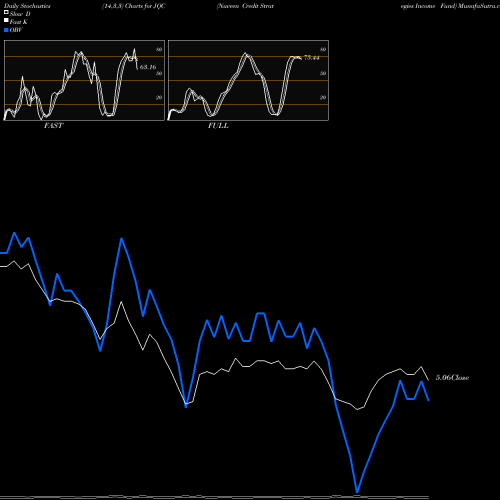Click the FULL stochastic chart thumbnail

[x=248, y=80]
